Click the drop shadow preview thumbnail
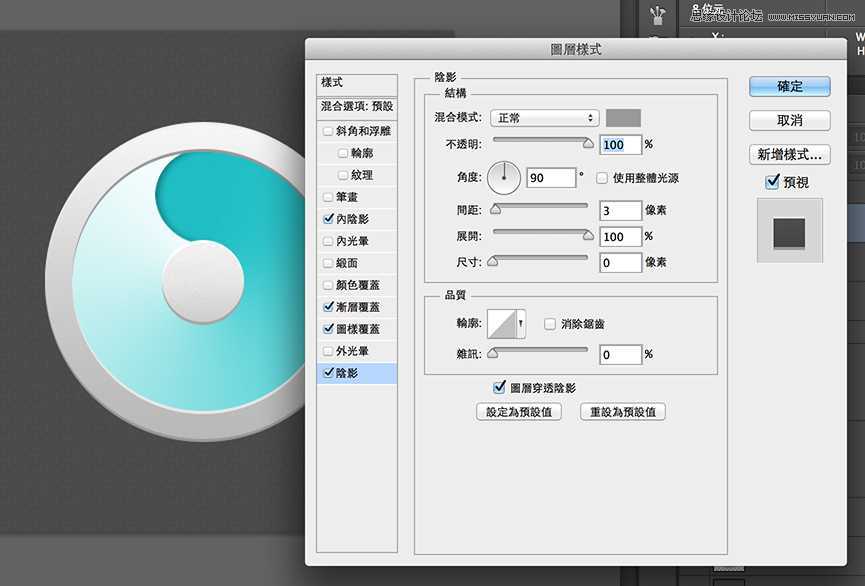The image size is (865, 586). (789, 228)
